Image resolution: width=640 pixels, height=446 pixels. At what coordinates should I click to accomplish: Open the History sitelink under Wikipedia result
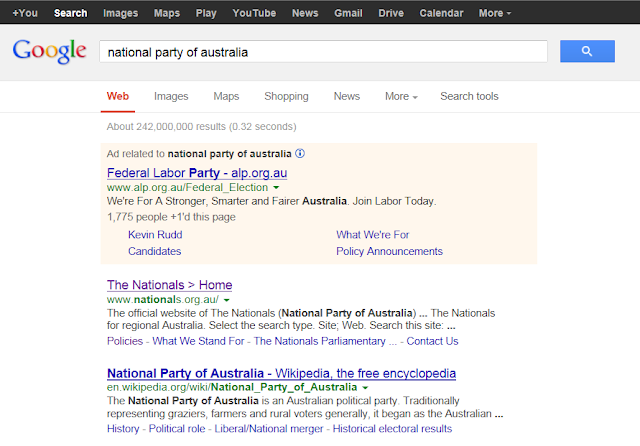coord(123,429)
